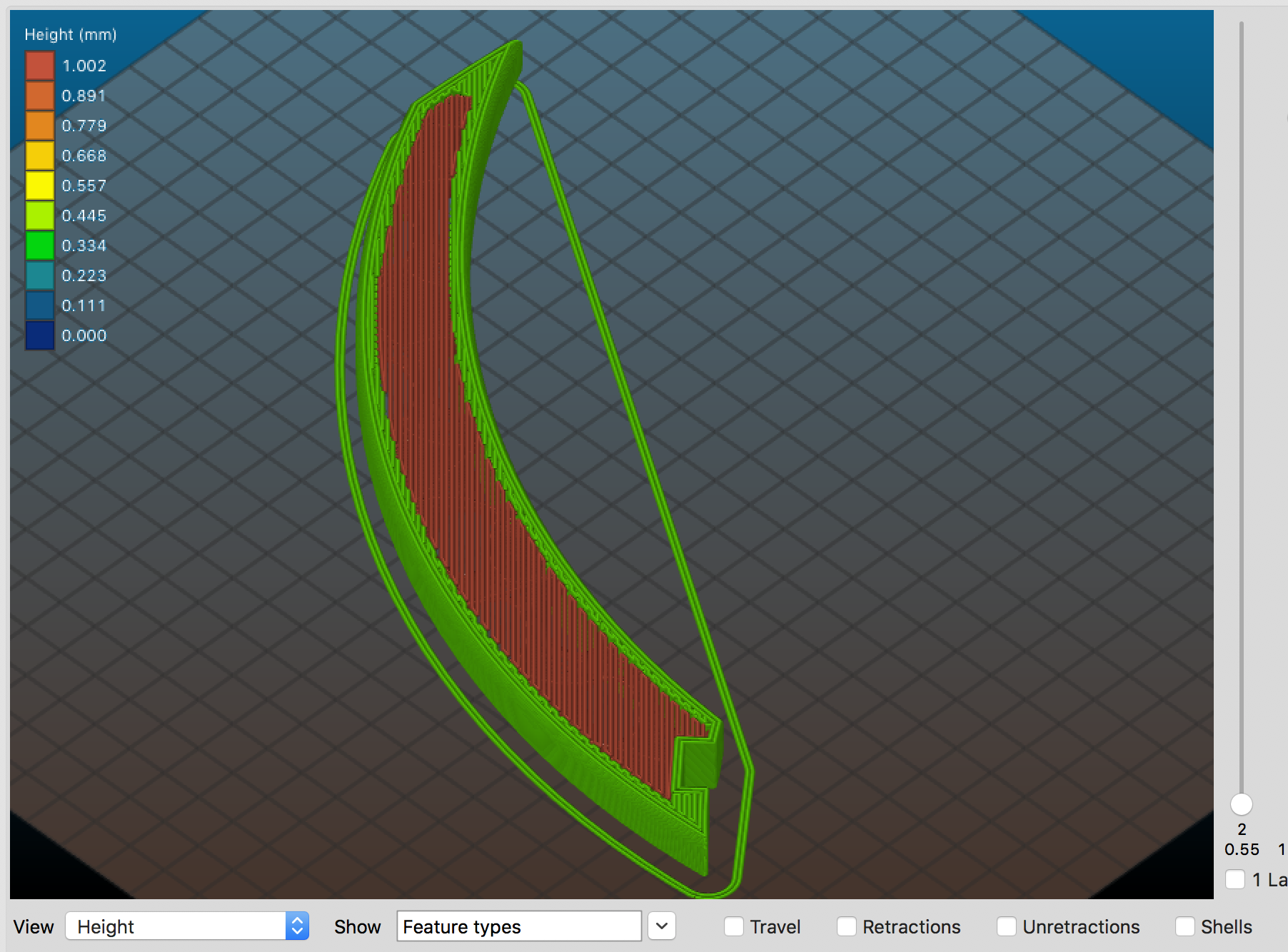
Task: Click the 0.891 orange legend swatch
Action: [40, 96]
